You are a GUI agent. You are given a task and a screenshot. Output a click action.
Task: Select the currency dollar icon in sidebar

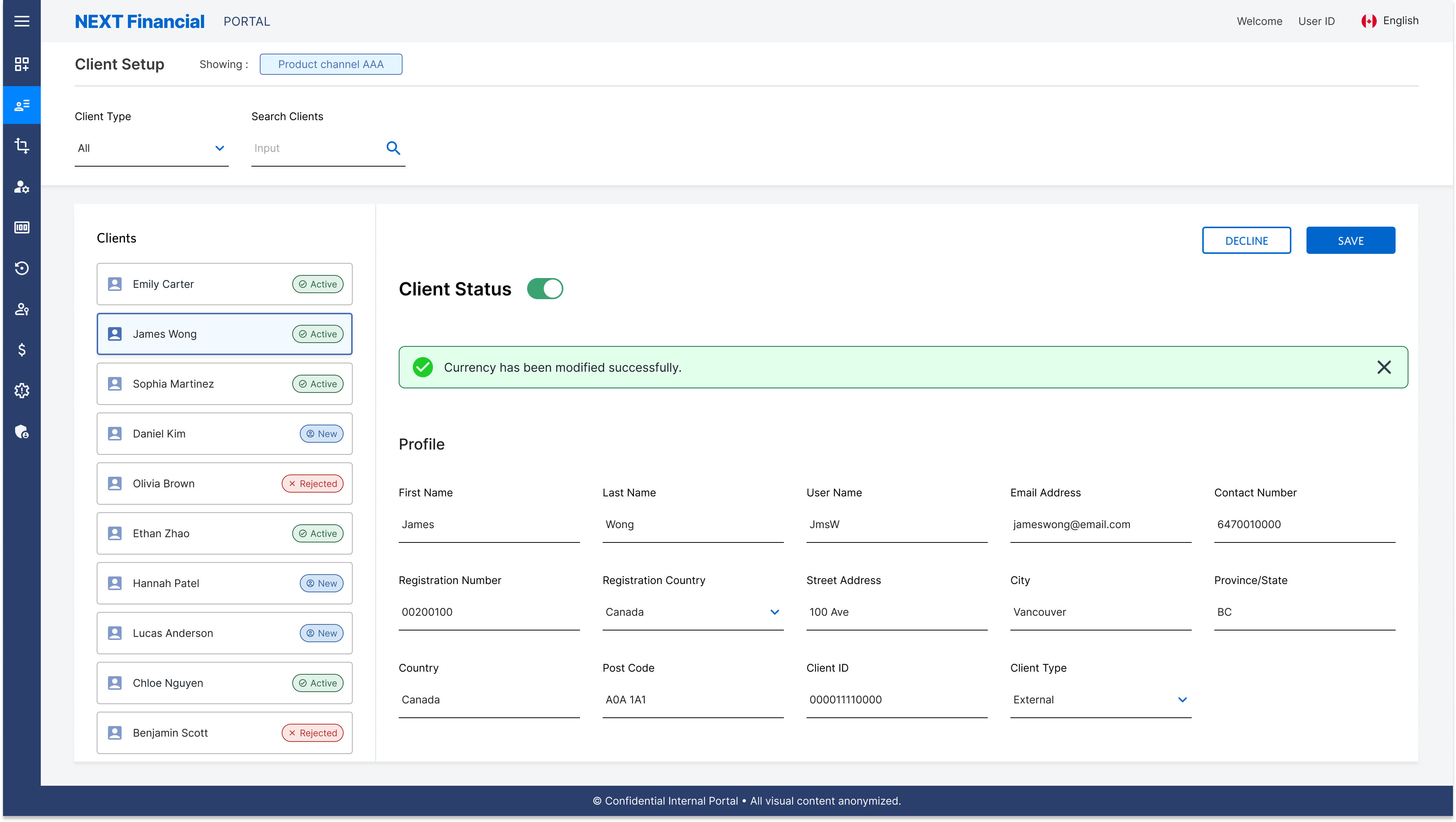[x=22, y=350]
